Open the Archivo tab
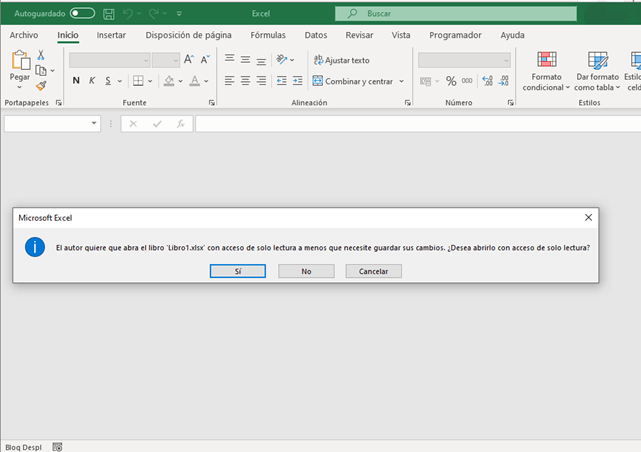Image resolution: width=641 pixels, height=452 pixels. pyautogui.click(x=24, y=35)
